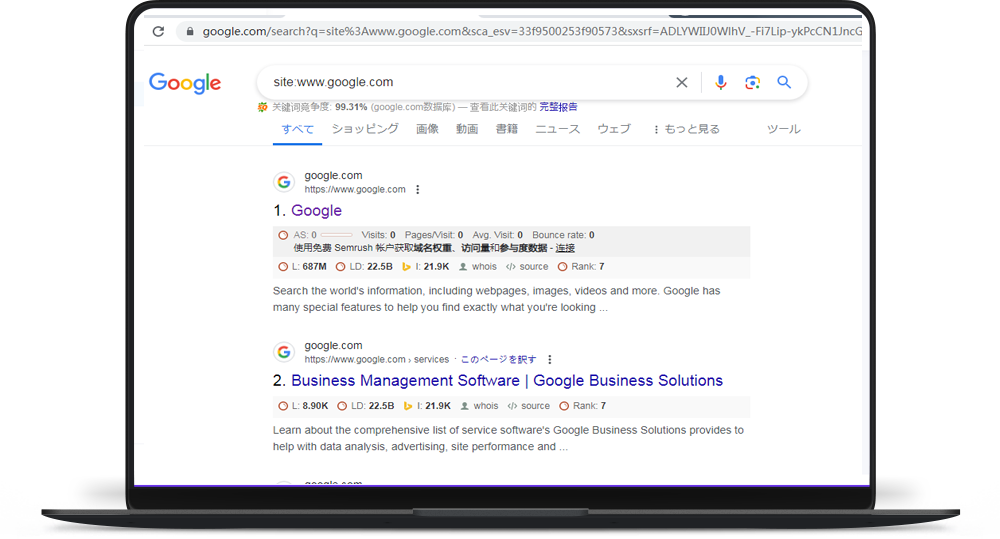
Task: Click the Visits: 0 value
Action: 378,235
